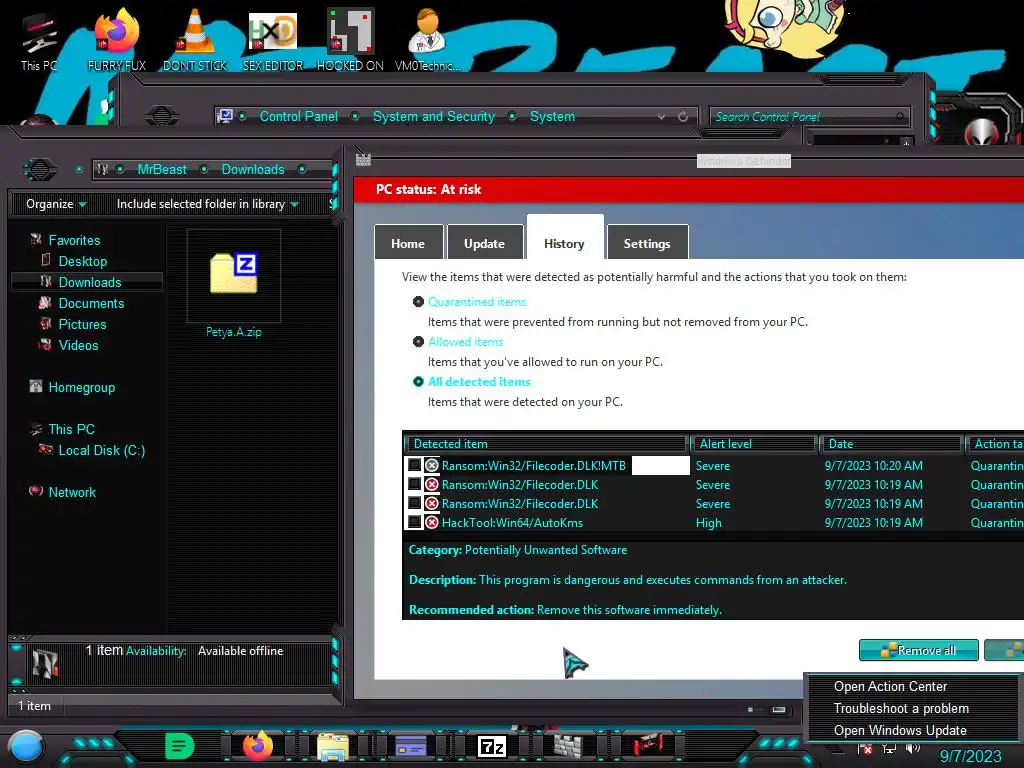Click the Downloads breadcrumb segment
The width and height of the screenshot is (1024, 768).
click(253, 169)
